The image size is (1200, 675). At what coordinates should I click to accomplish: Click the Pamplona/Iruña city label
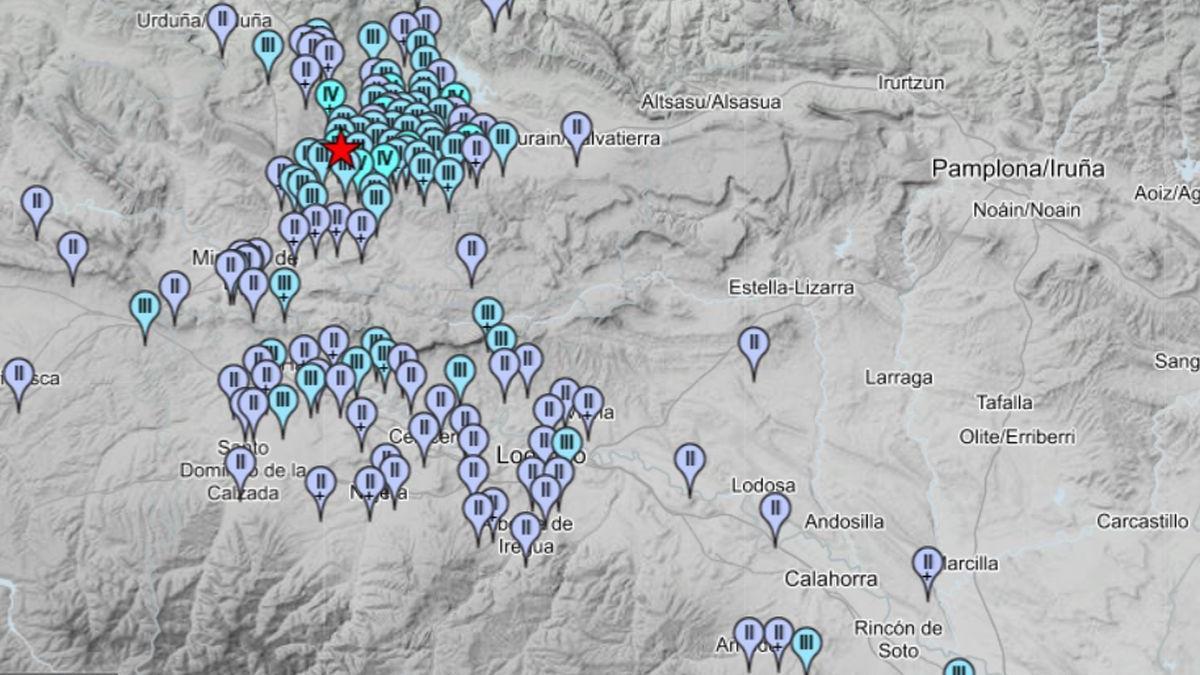[1019, 168]
